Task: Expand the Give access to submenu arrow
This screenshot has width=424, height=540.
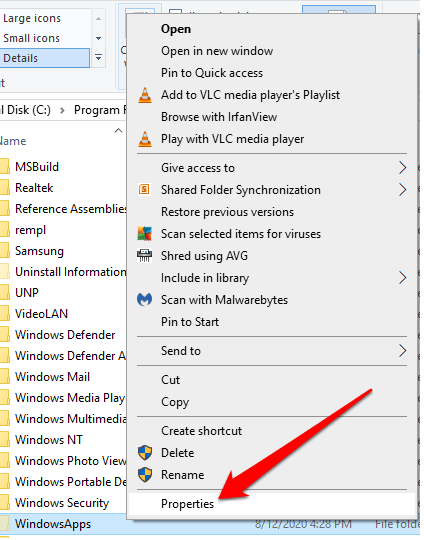Action: (402, 168)
